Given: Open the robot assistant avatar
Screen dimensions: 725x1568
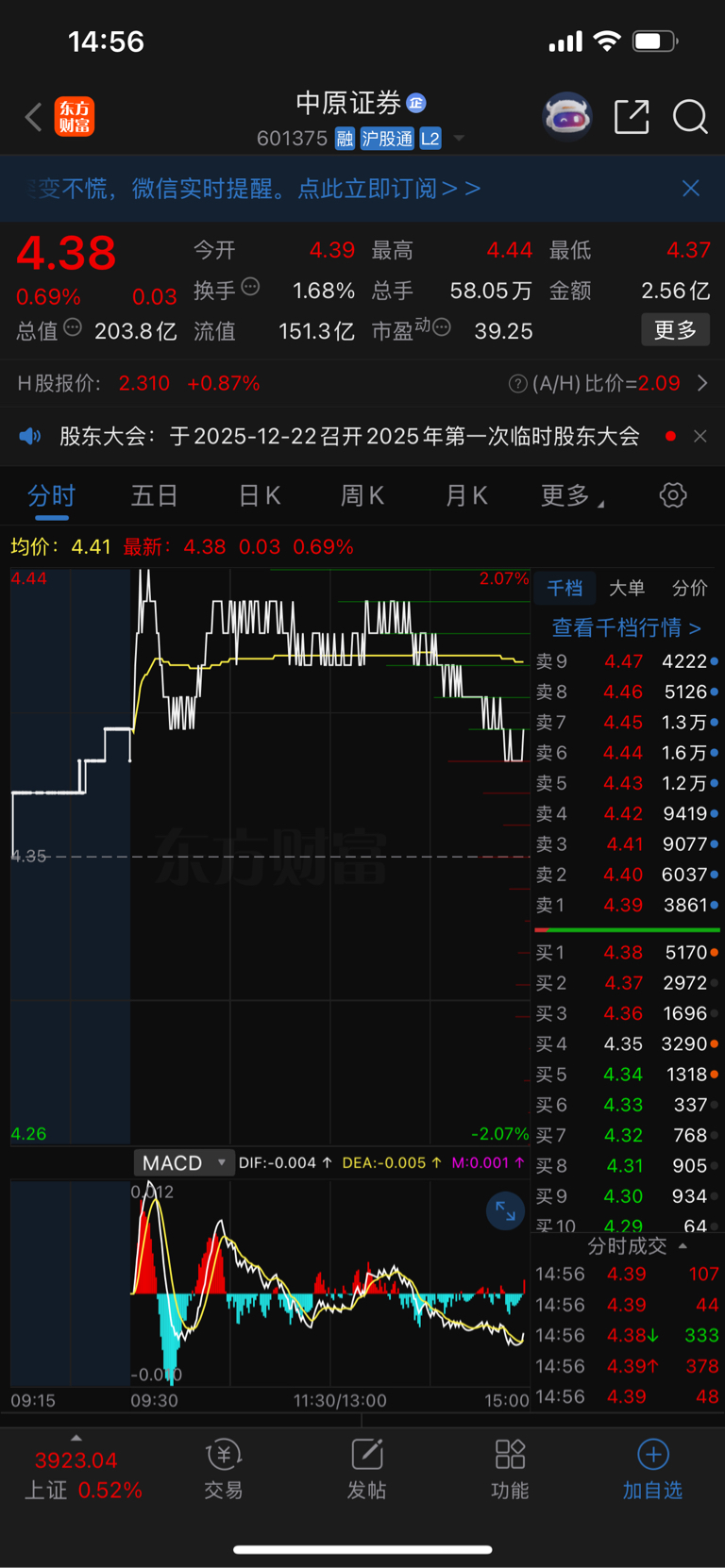Looking at the screenshot, I should pyautogui.click(x=567, y=116).
